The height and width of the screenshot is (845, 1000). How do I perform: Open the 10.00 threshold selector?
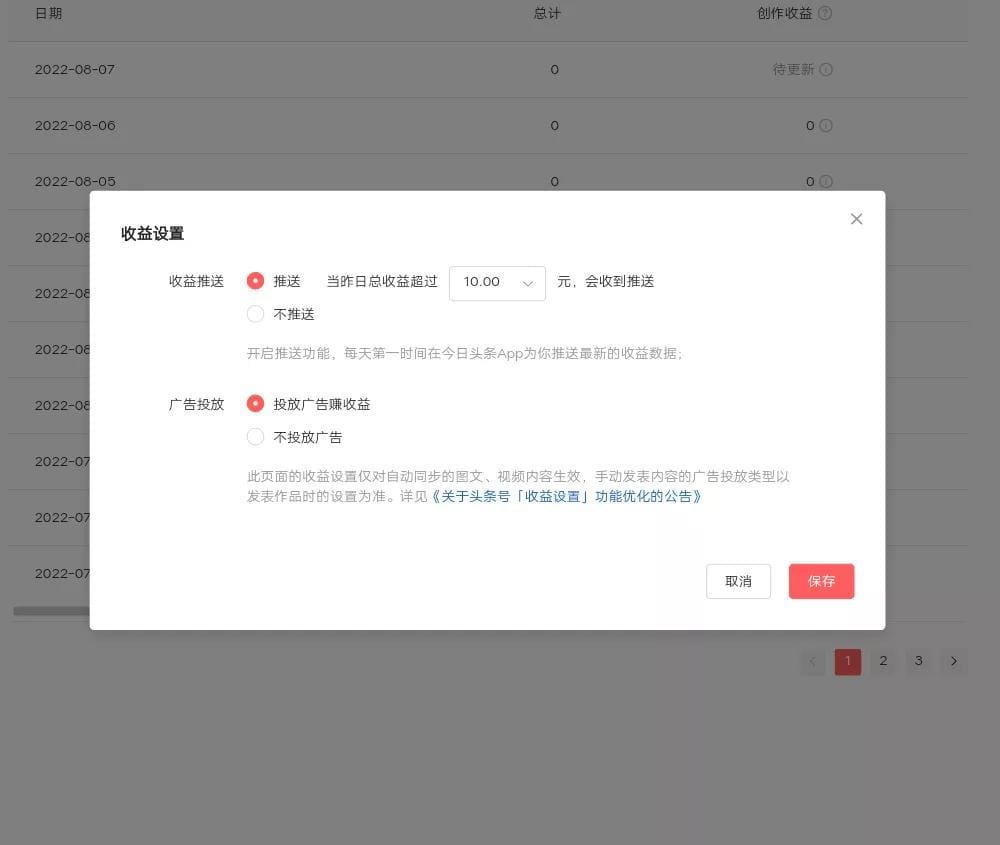pyautogui.click(x=497, y=283)
